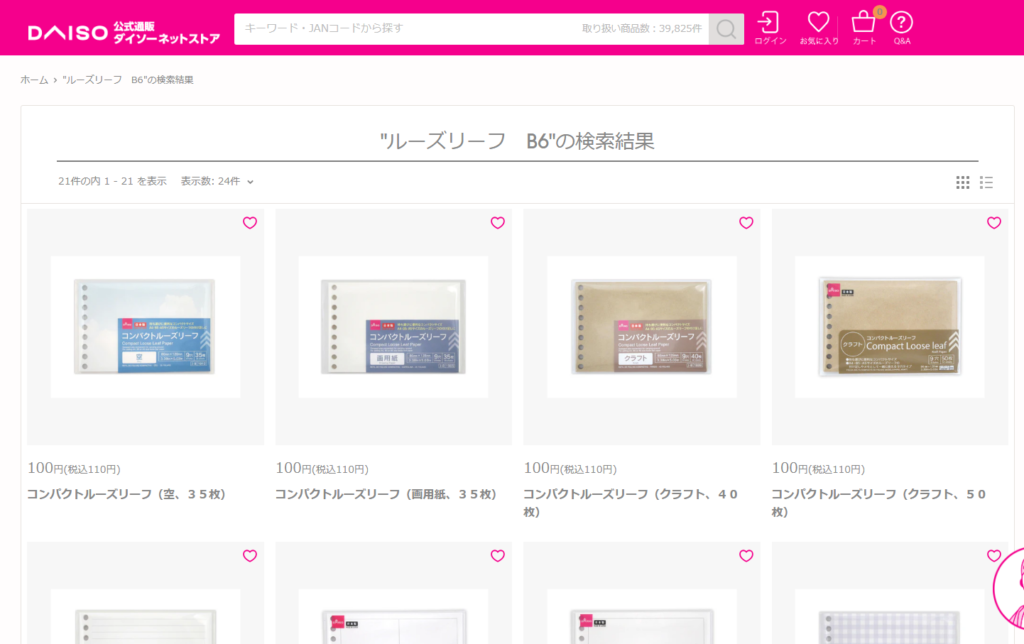This screenshot has width=1024, height=644.
Task: Open product link コンパクトルーズリーフ（クラフト、４０枚）
Action: pos(631,503)
